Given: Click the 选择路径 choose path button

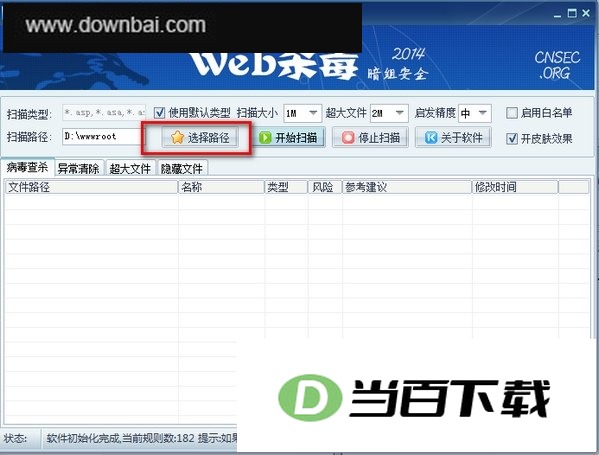Looking at the screenshot, I should pos(200,138).
